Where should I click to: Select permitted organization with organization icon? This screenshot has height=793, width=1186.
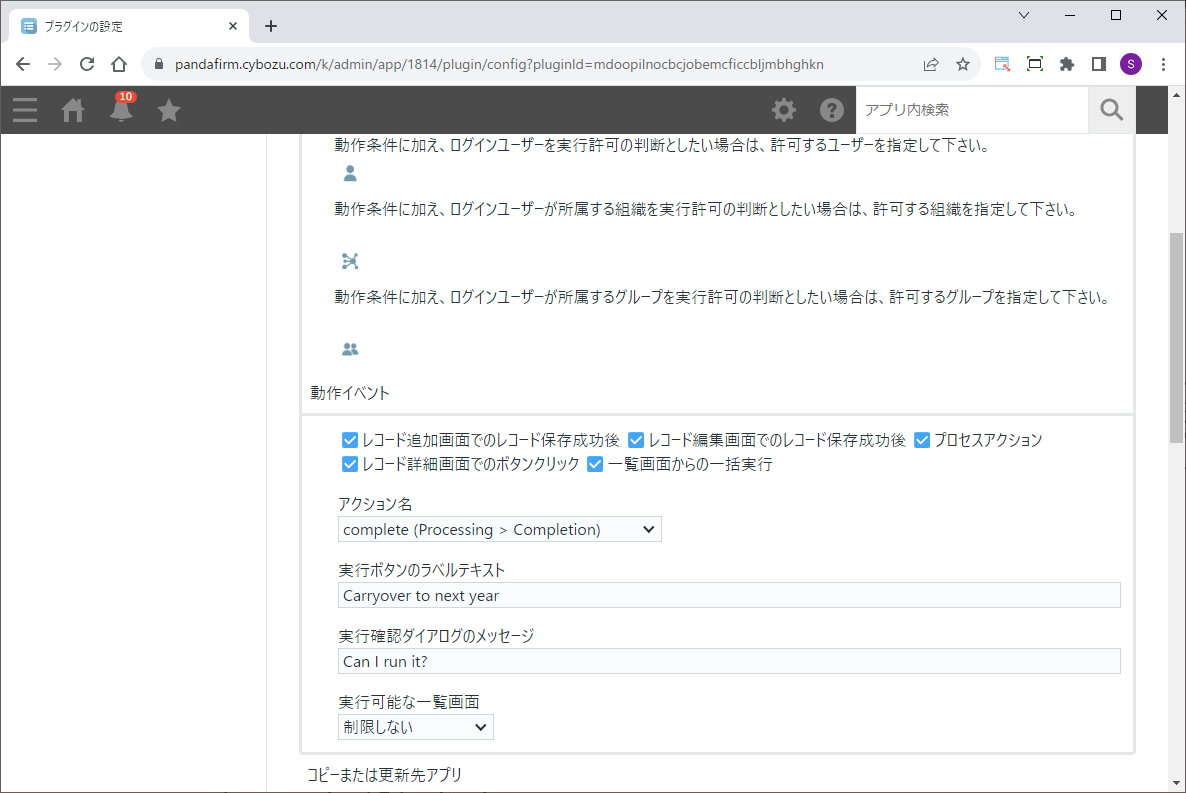pyautogui.click(x=350, y=262)
